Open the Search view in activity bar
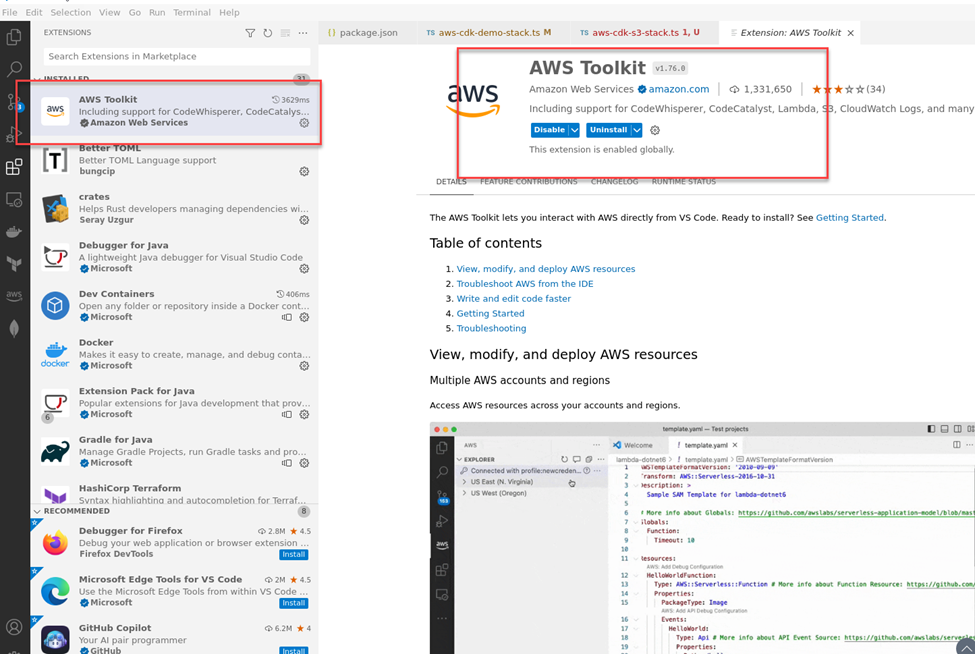Screen dimensions: 975x654 [x=14, y=69]
